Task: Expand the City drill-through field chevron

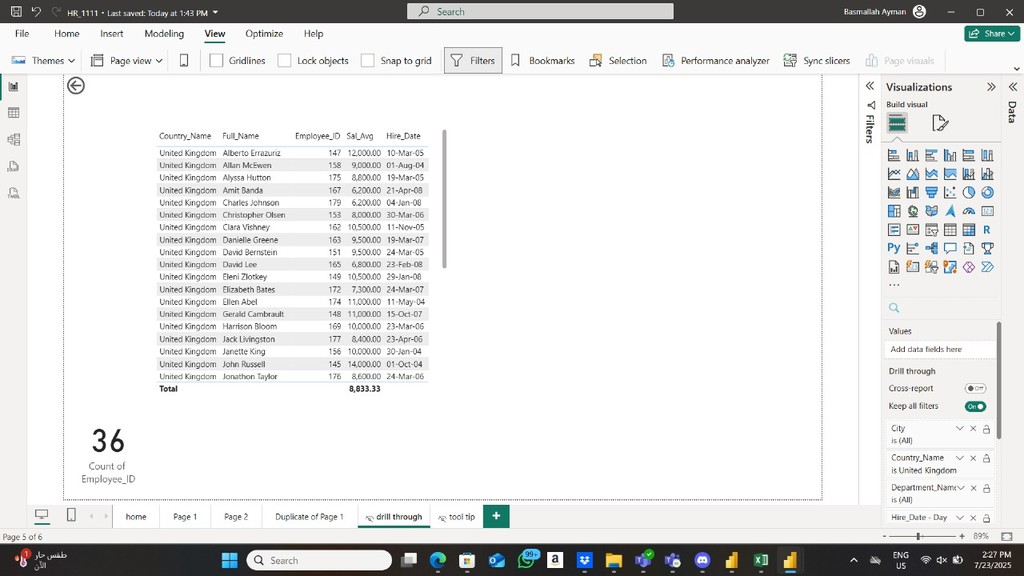Action: pos(960,429)
